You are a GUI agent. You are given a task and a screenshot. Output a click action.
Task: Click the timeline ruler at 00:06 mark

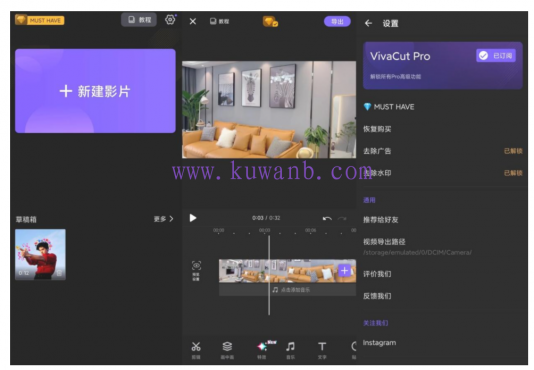[310, 231]
